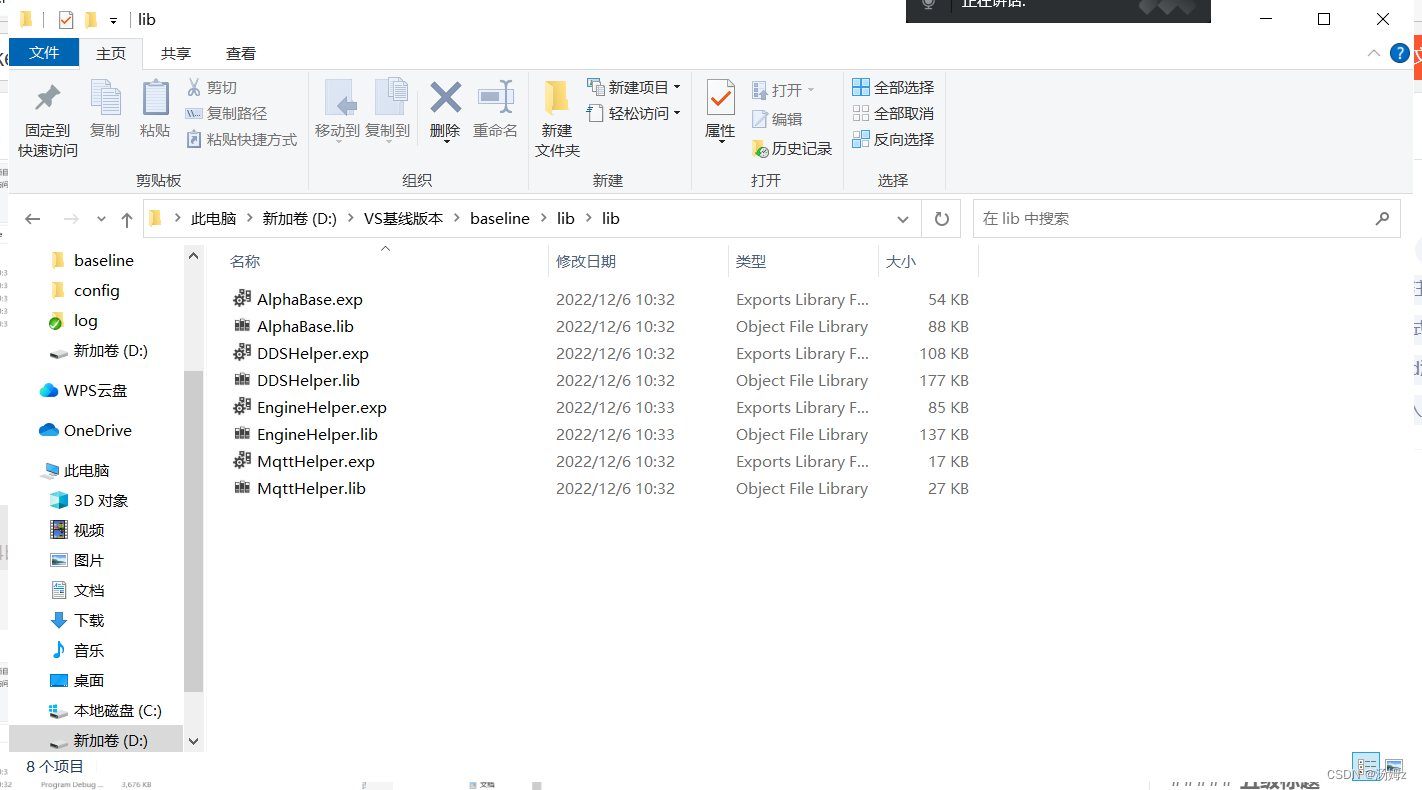Screen dimensions: 1422x790
Task: Open Downloads (下载) in navigation pane
Action: (89, 620)
